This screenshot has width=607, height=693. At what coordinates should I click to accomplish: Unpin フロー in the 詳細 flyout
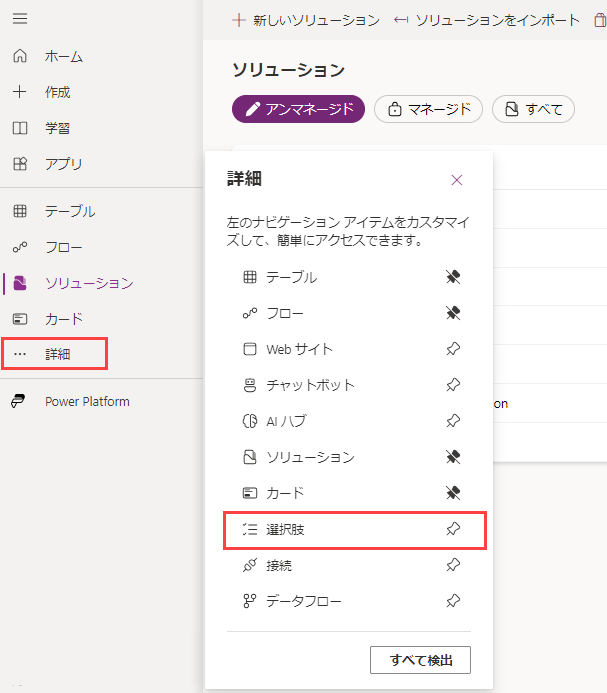click(x=453, y=313)
